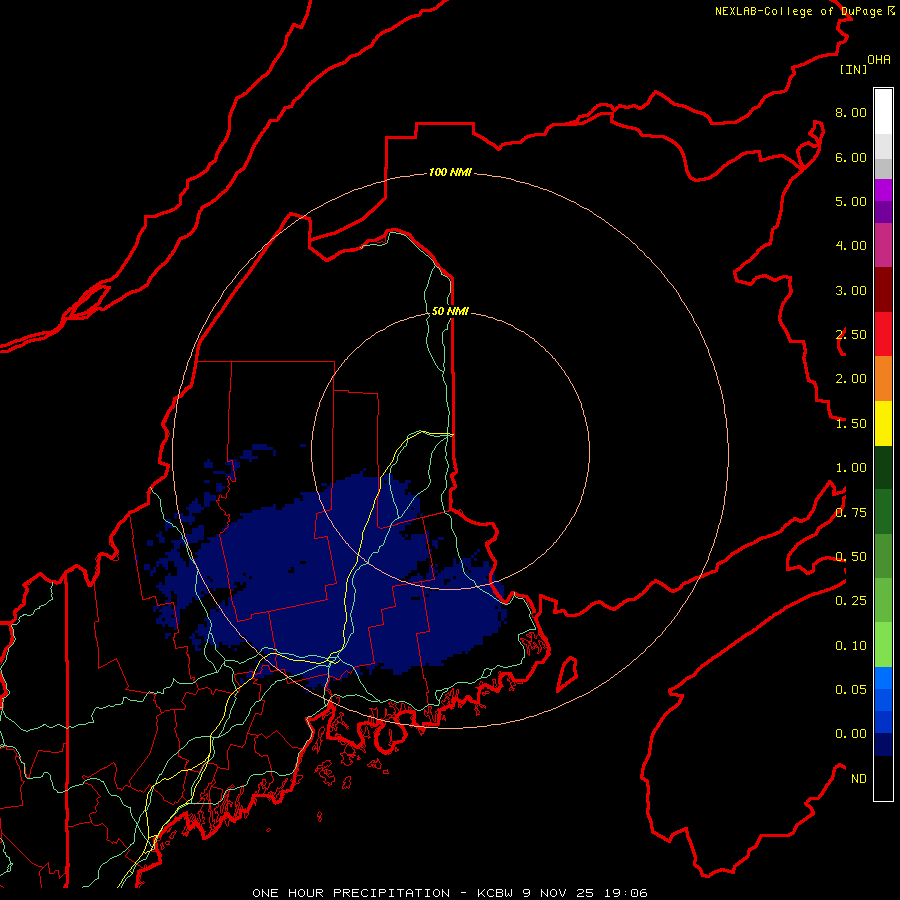Click the 0.10 legend value

(x=851, y=646)
